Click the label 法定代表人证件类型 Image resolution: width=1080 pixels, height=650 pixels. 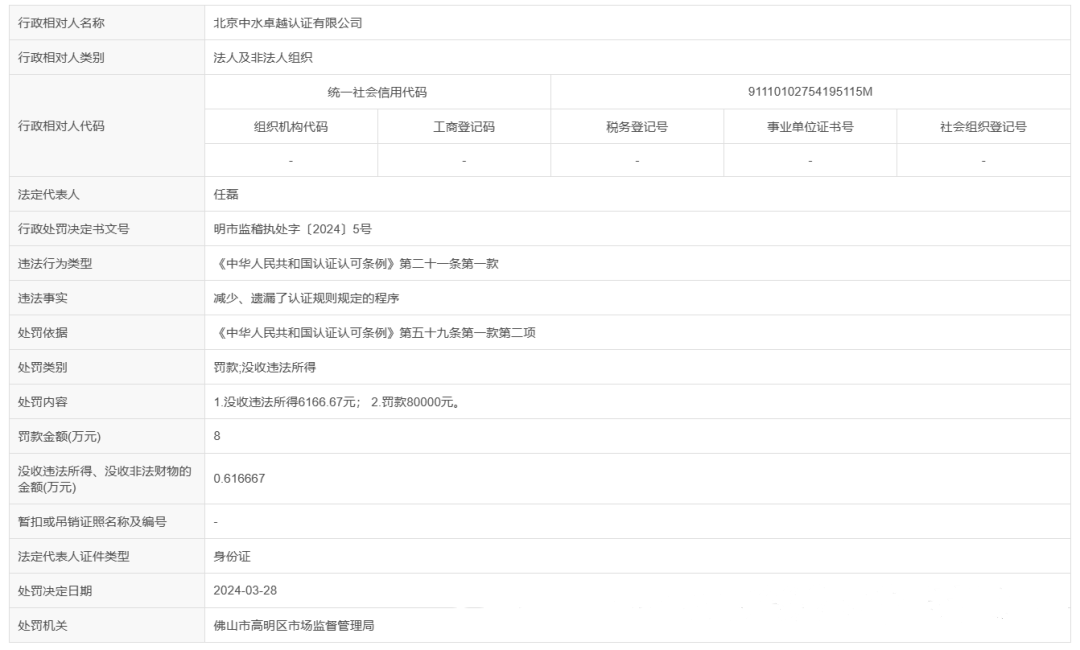pyautogui.click(x=74, y=556)
